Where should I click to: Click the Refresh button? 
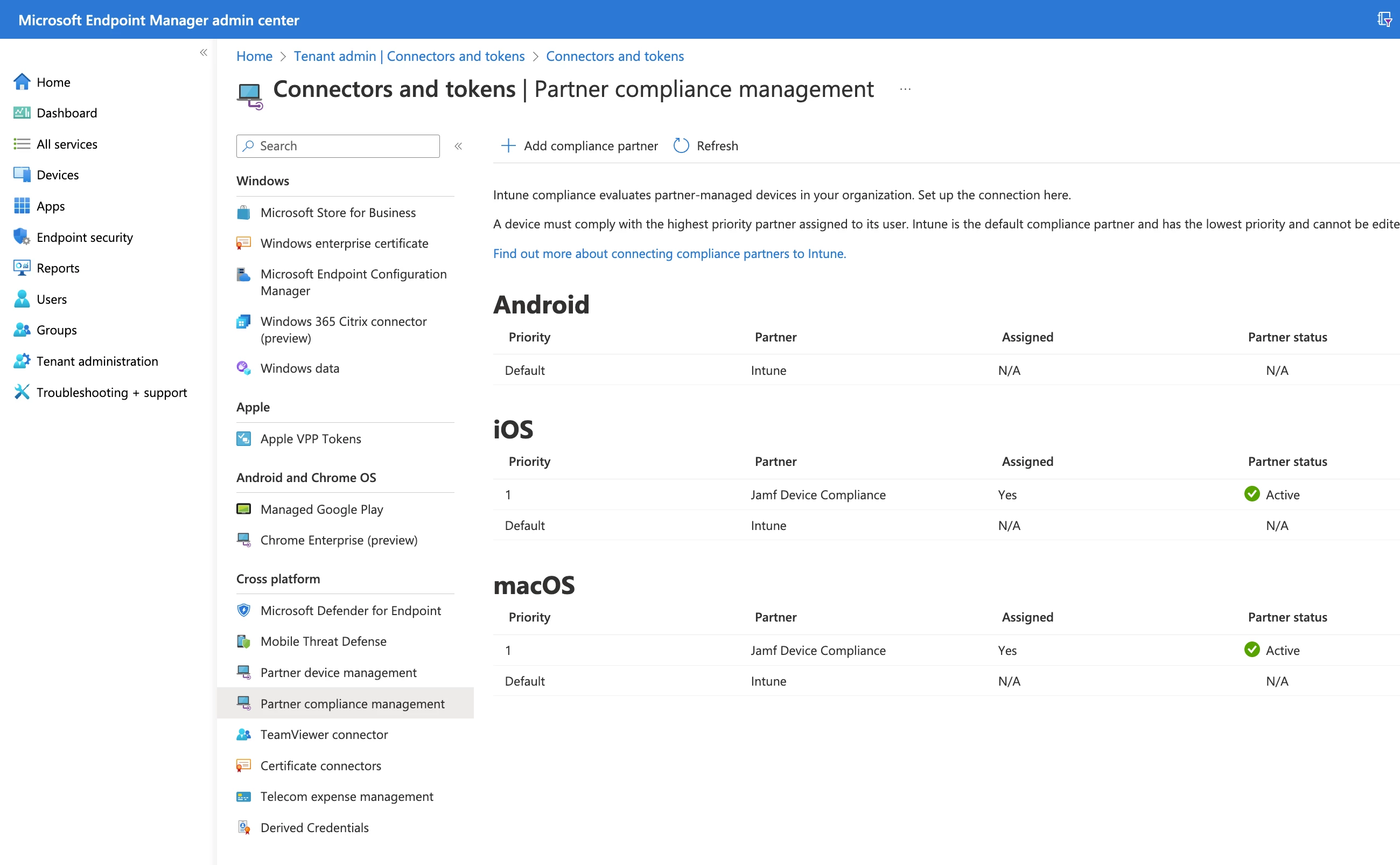click(x=706, y=146)
